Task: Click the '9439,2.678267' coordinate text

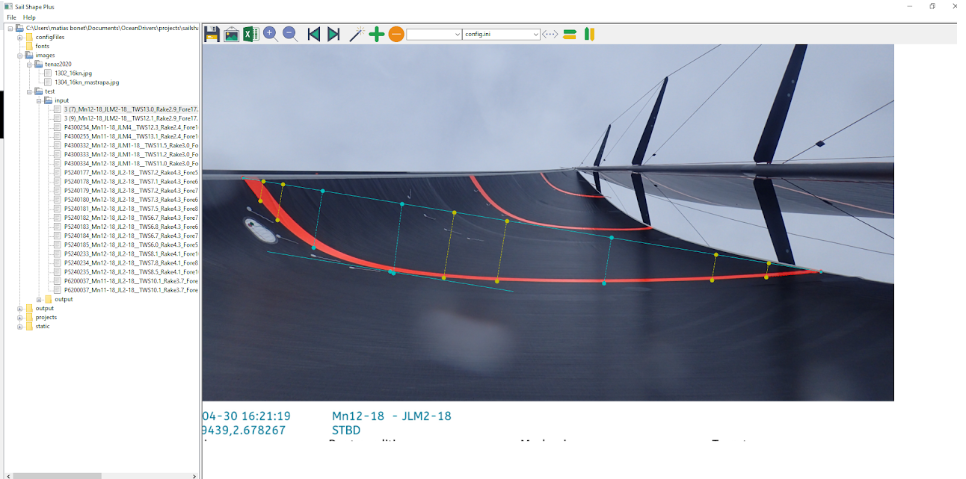Action: tap(244, 430)
